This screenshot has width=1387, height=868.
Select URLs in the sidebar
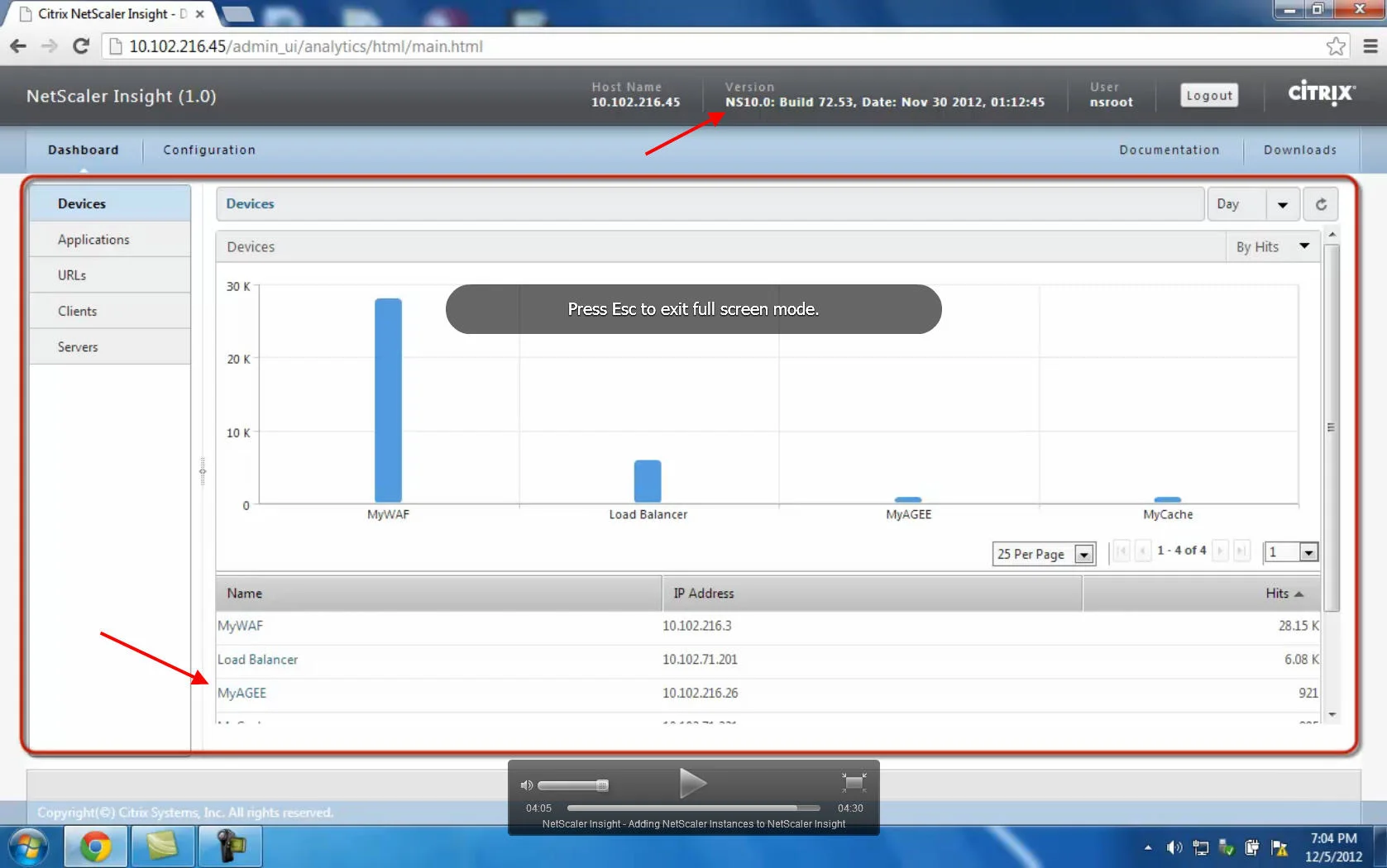point(110,275)
